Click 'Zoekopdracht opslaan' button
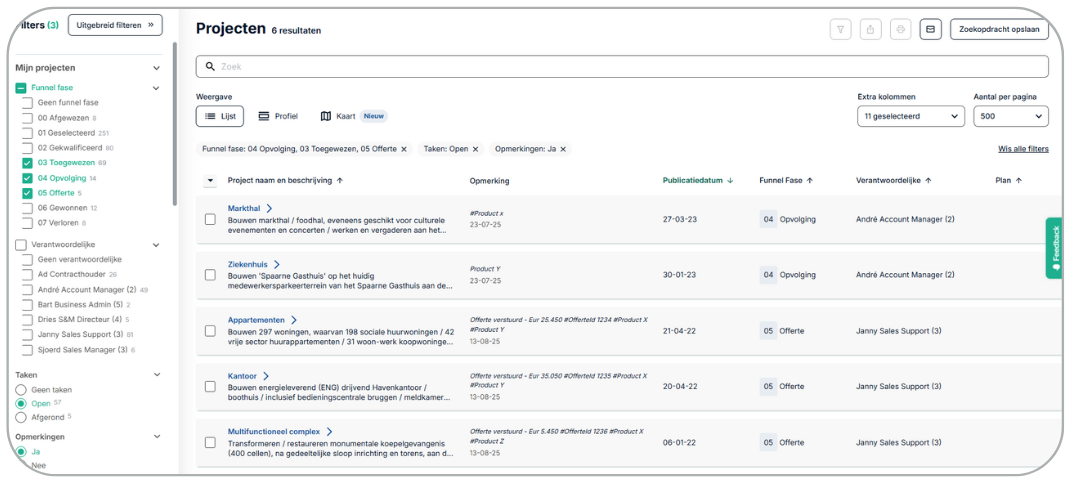 pyautogui.click(x=999, y=29)
